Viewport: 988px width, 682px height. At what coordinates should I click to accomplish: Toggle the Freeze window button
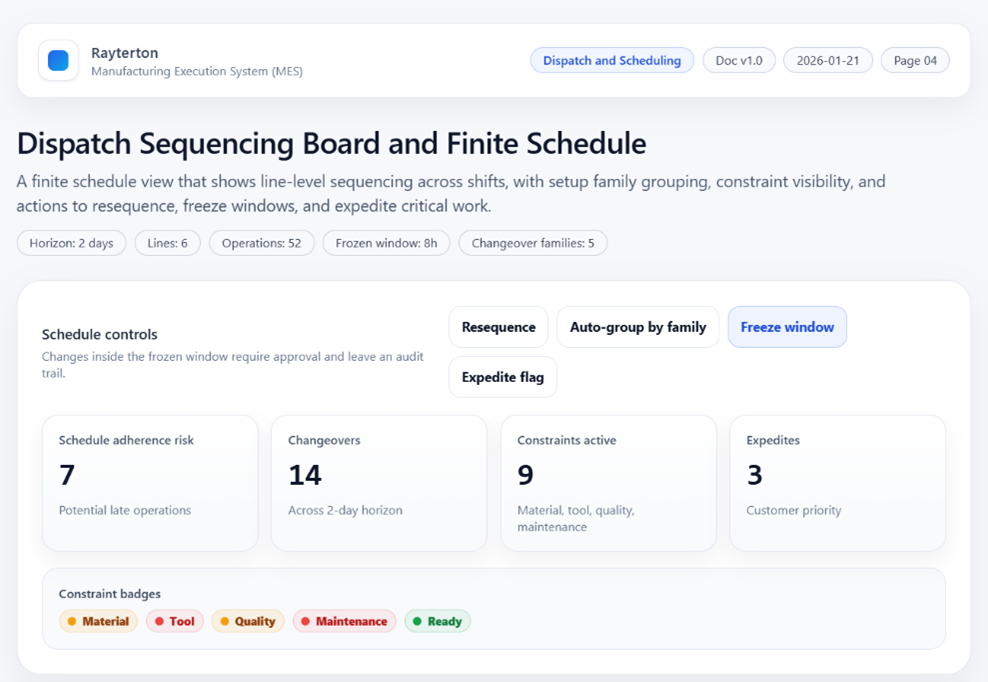[x=787, y=327]
